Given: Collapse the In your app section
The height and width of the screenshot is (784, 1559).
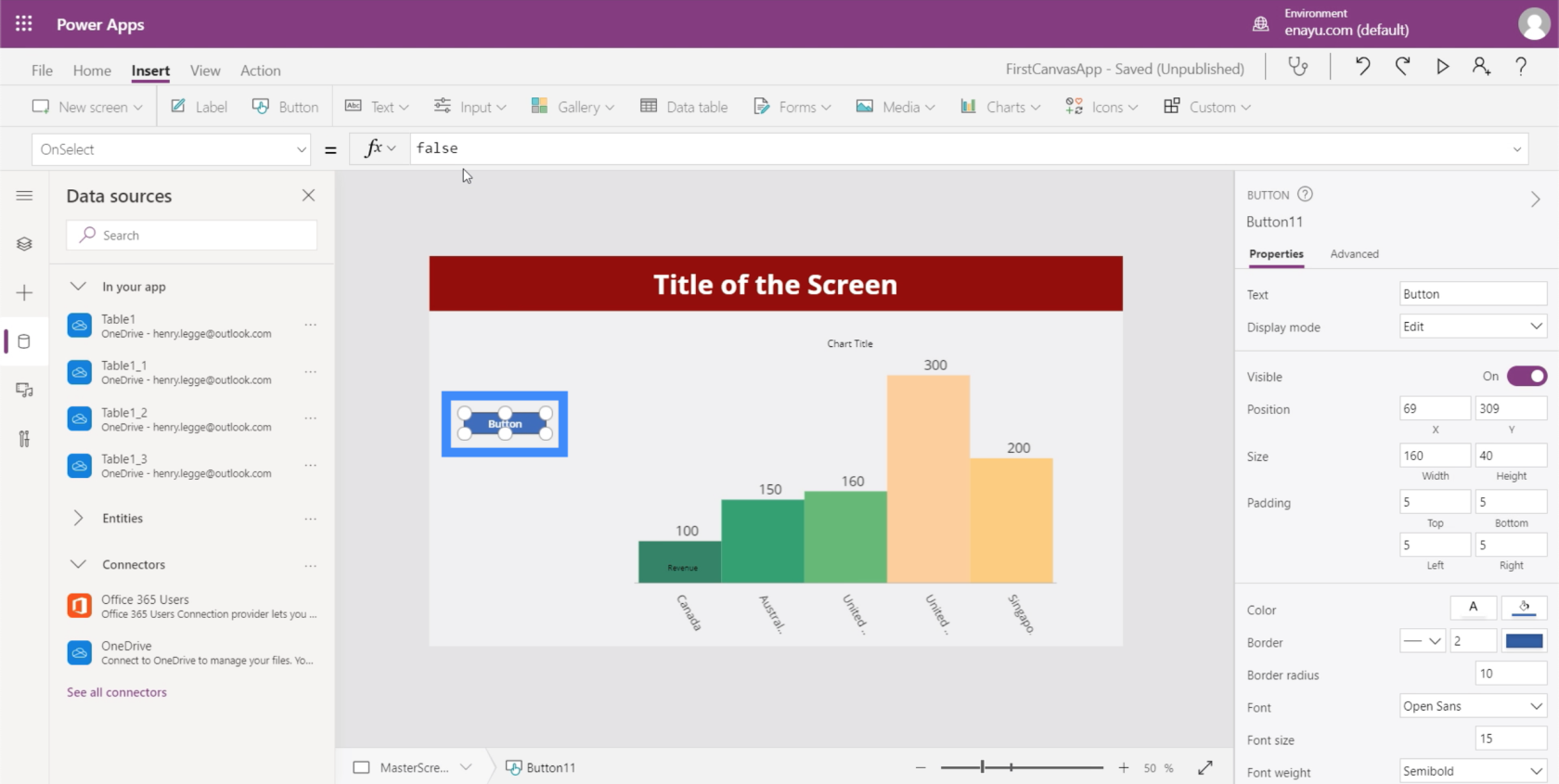Looking at the screenshot, I should tap(79, 287).
